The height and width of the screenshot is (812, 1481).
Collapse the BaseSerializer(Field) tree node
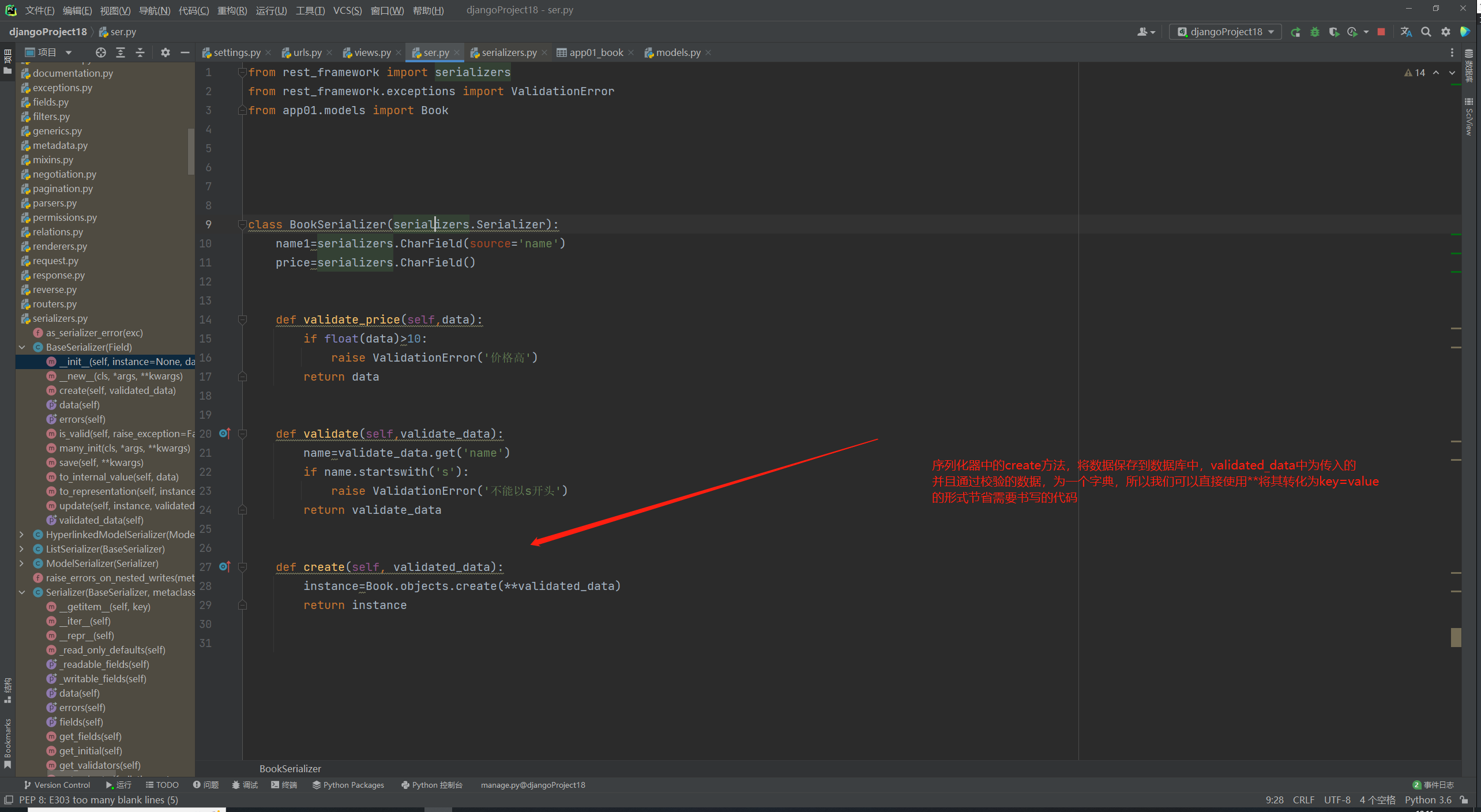coord(22,347)
